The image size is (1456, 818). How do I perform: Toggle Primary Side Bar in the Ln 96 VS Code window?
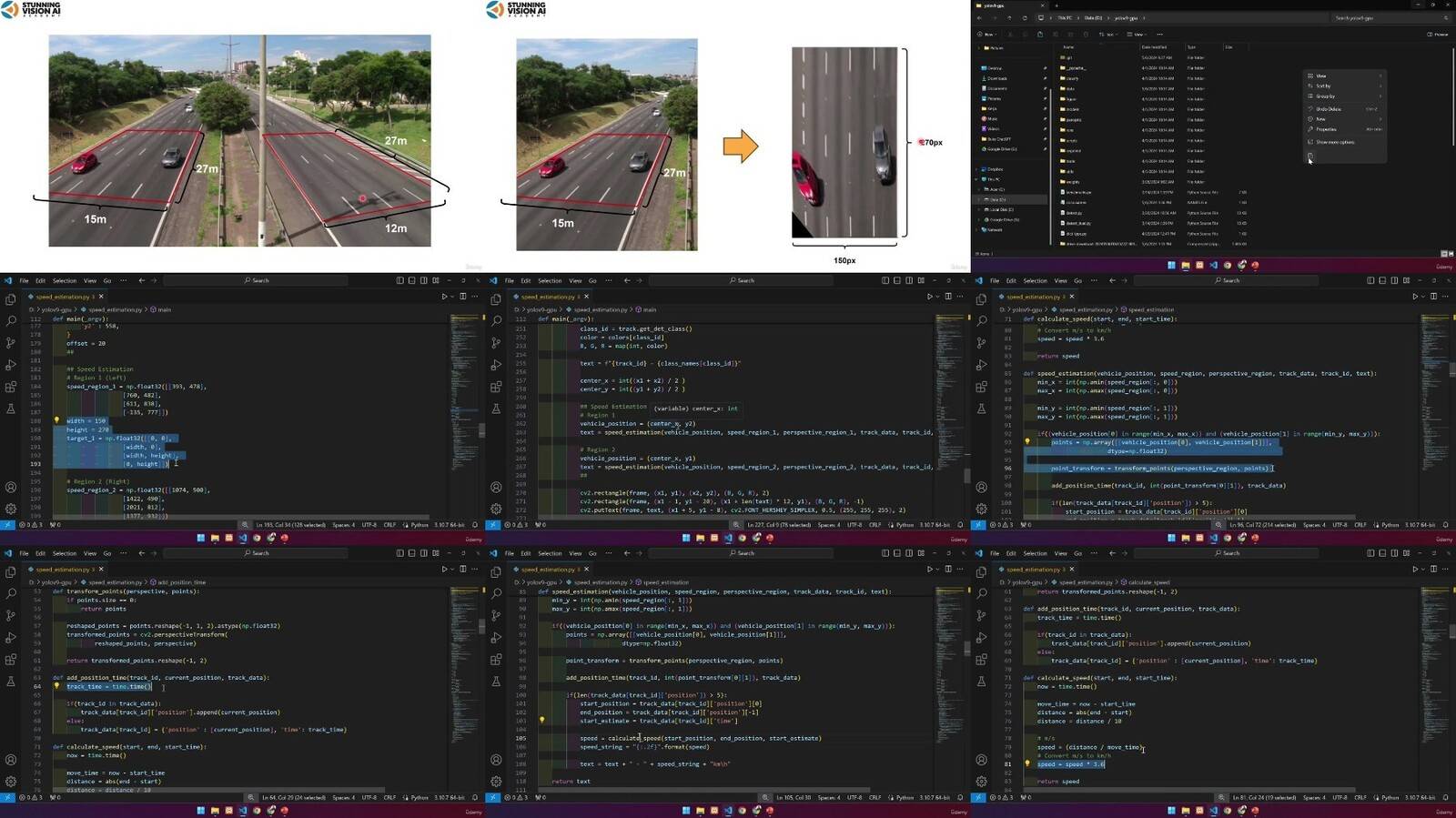(x=1370, y=280)
